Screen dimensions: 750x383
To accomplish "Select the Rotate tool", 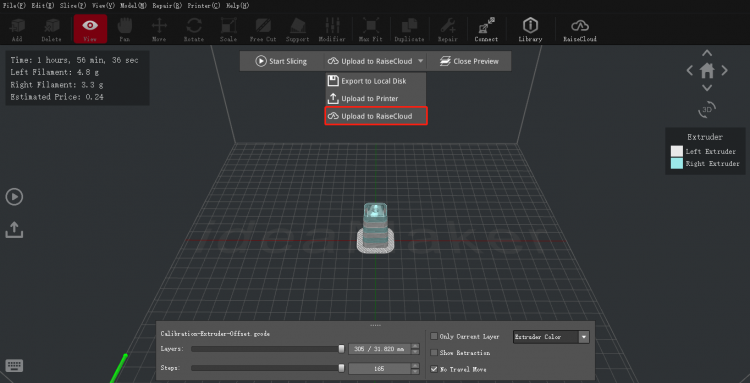I will (194, 30).
